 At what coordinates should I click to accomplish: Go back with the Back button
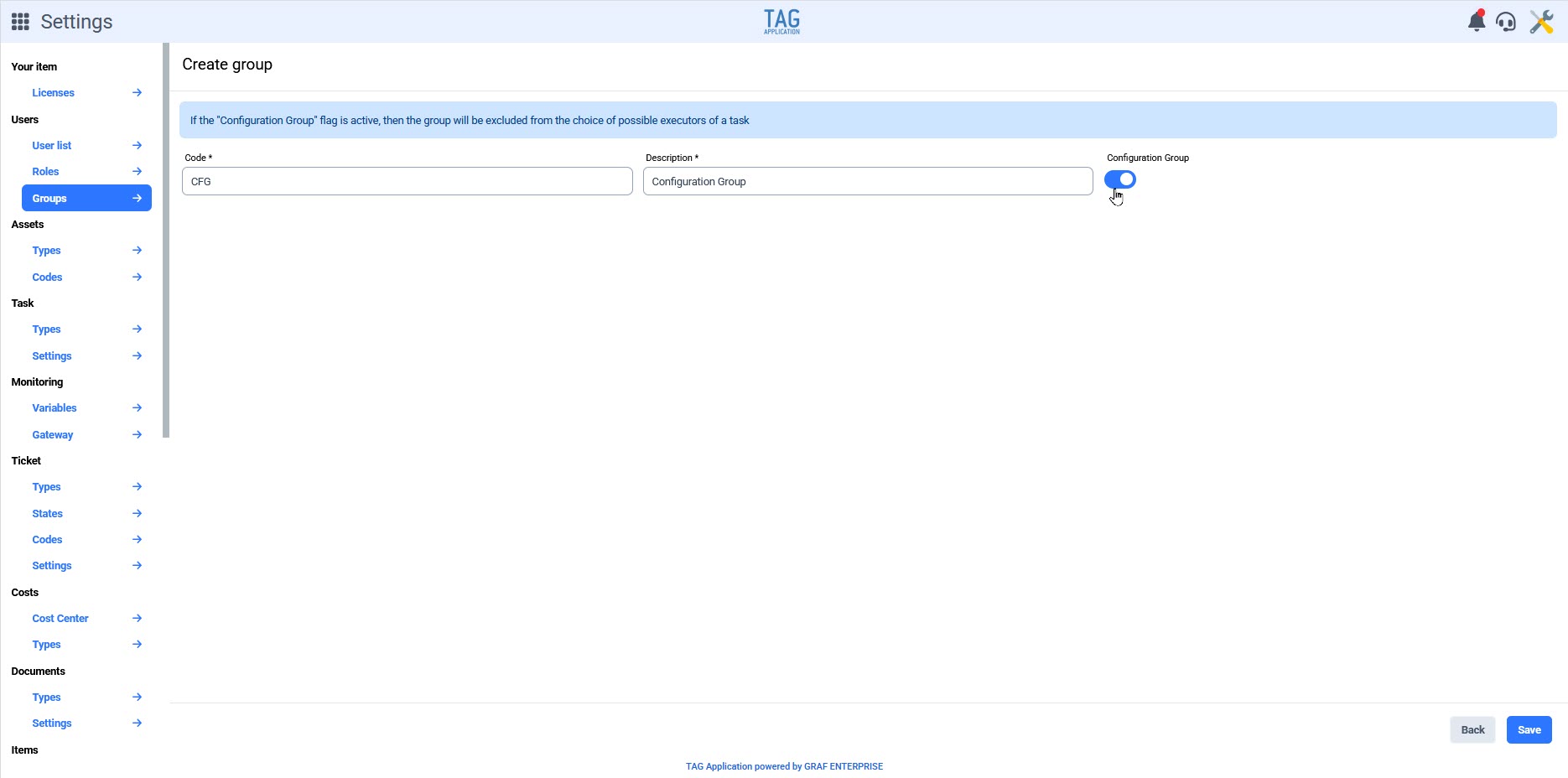tap(1472, 729)
